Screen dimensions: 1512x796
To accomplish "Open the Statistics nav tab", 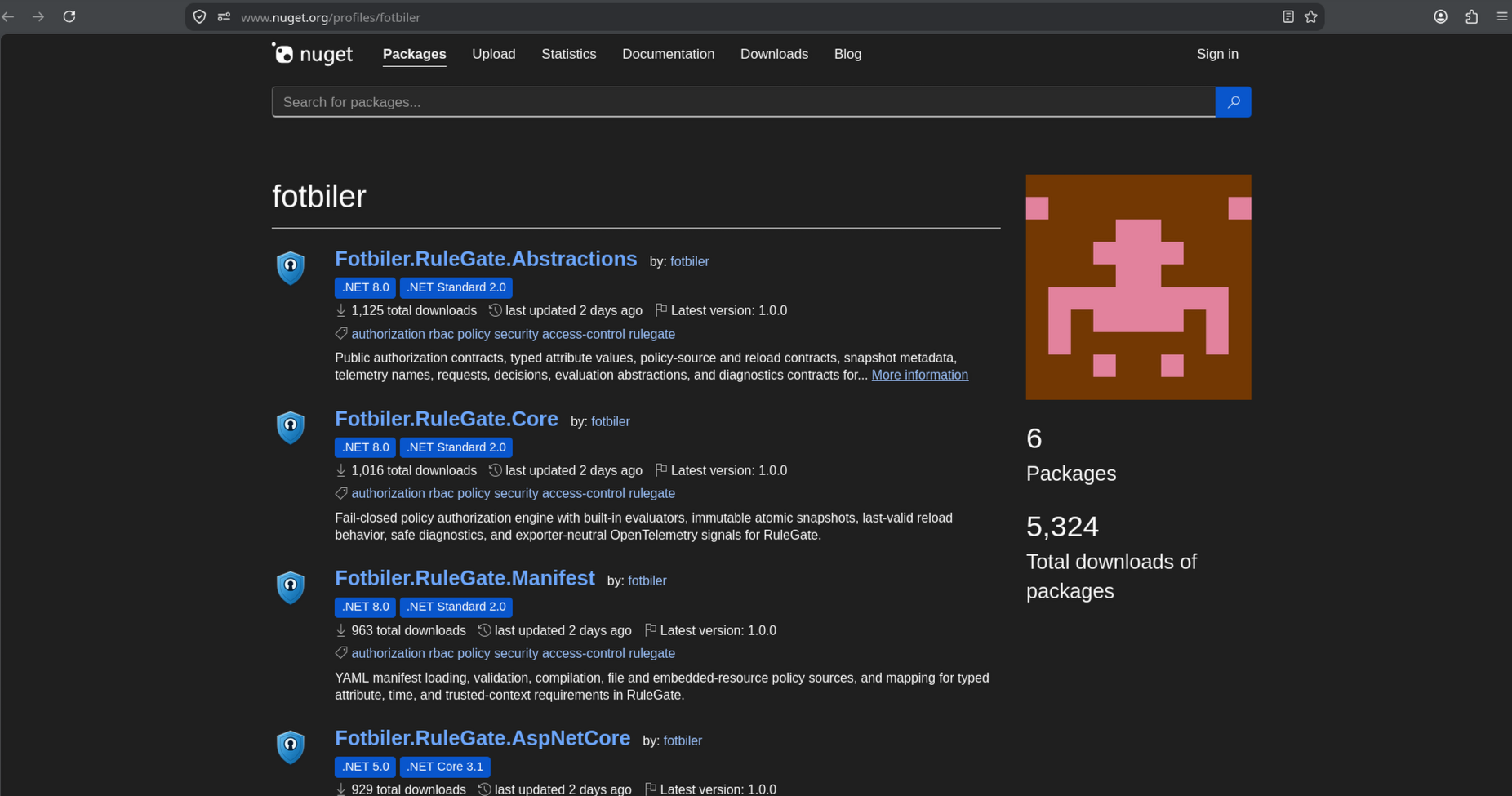I will (x=569, y=54).
